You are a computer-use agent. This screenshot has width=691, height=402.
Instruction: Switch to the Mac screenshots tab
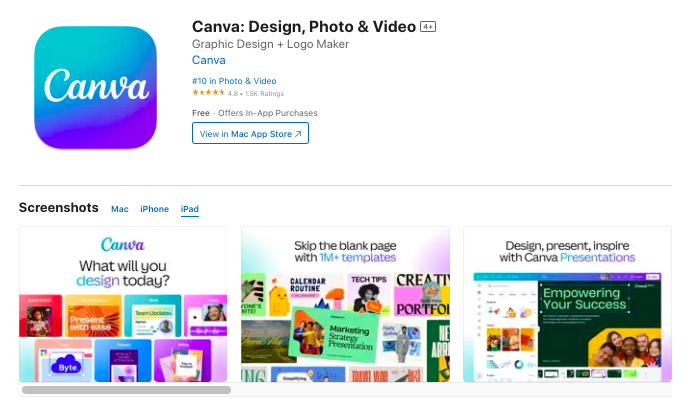pos(119,209)
